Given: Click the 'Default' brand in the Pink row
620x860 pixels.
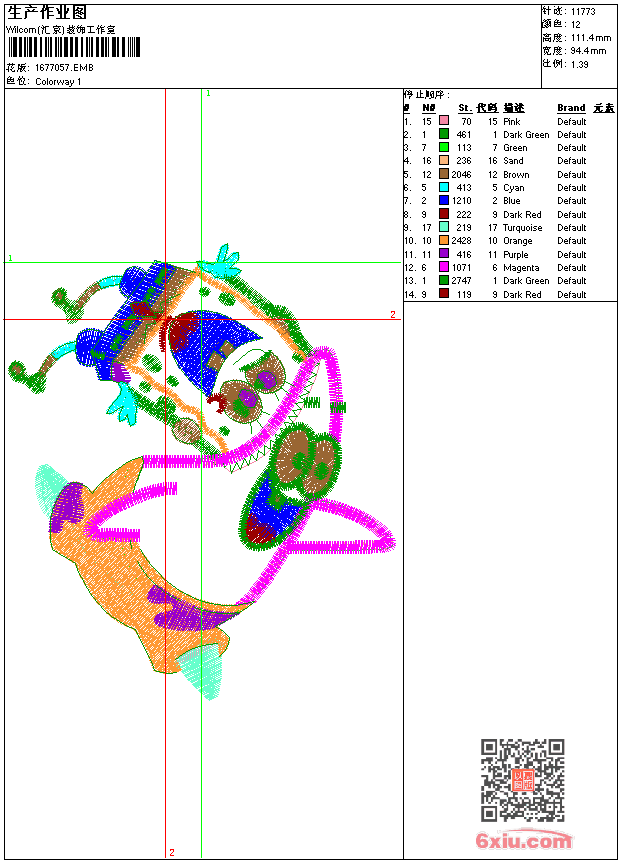Looking at the screenshot, I should [x=572, y=121].
